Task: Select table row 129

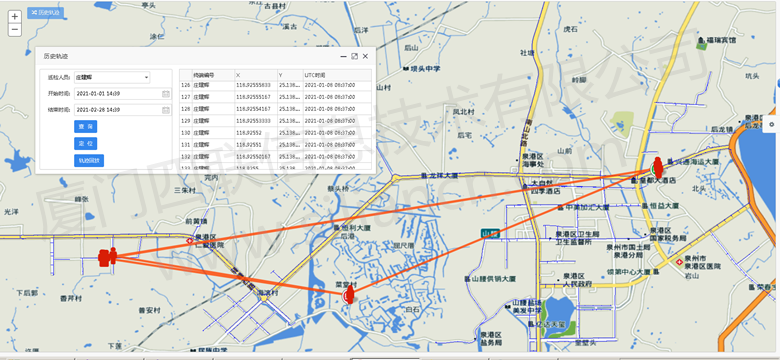Action: pyautogui.click(x=275, y=120)
